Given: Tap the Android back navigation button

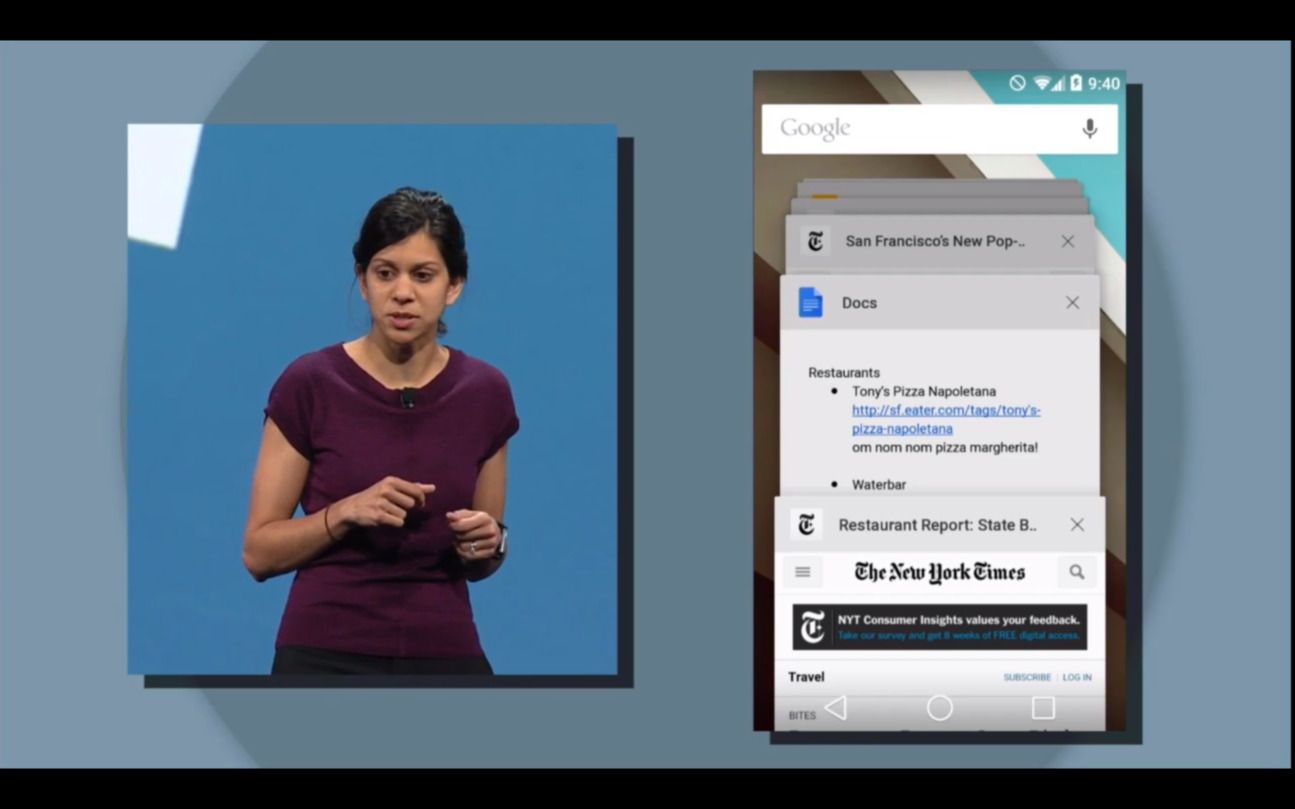Looking at the screenshot, I should [836, 708].
